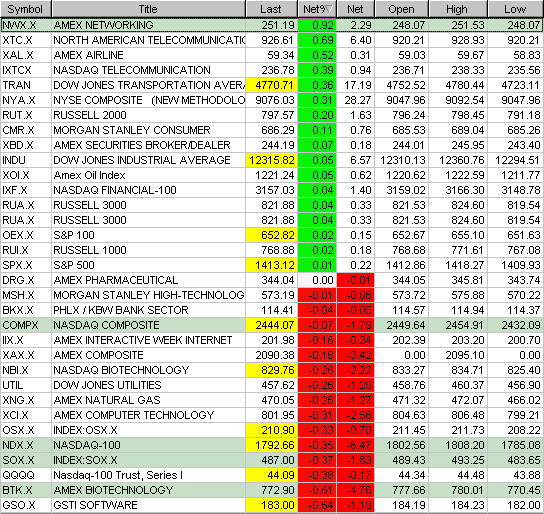Screen dimensions: 544x514
Task: Select the COMPX NASDAQ COMPOSITE row
Action: (x=272, y=325)
